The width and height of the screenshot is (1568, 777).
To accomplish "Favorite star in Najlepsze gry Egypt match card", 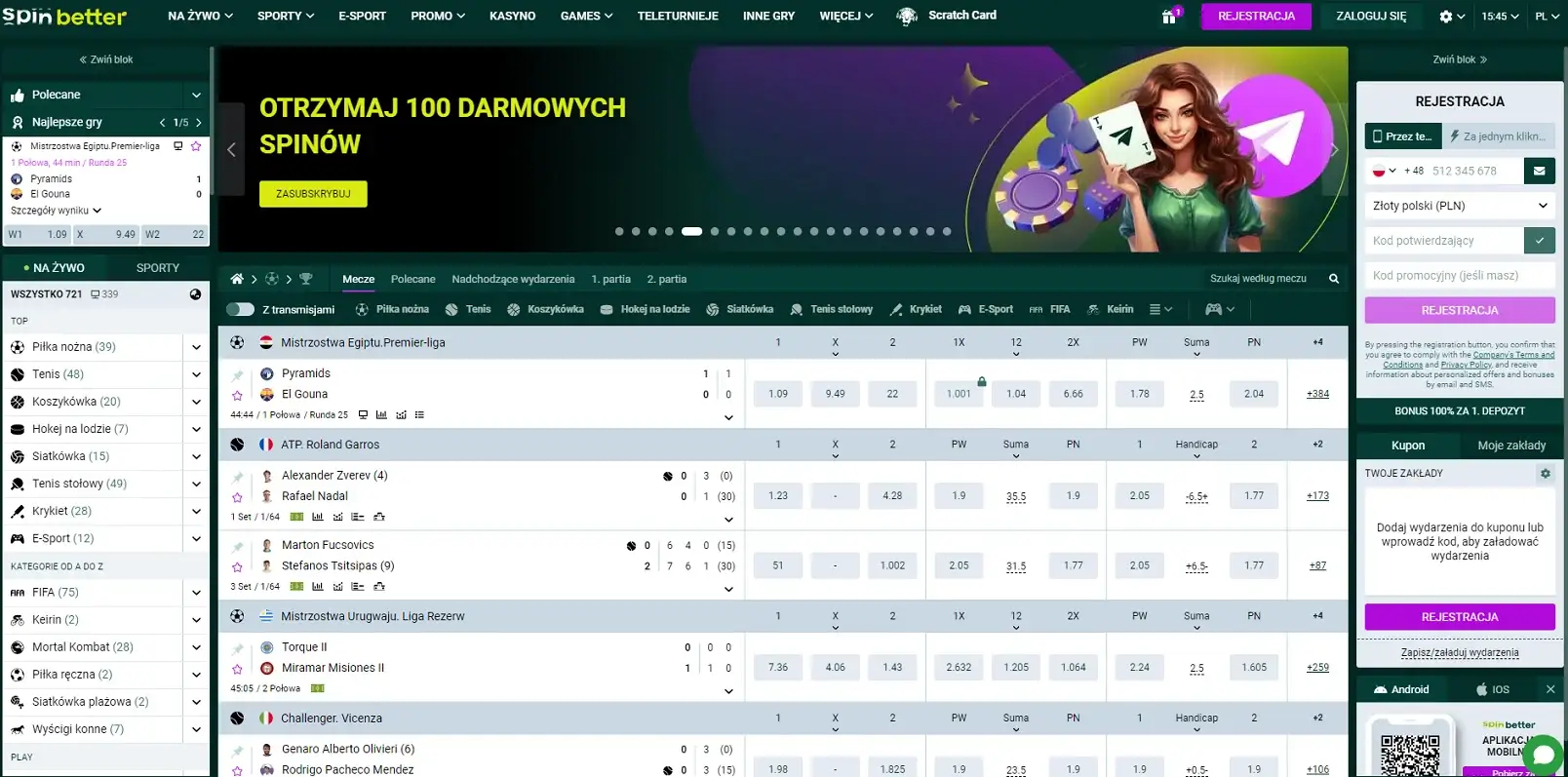I will pos(196,146).
